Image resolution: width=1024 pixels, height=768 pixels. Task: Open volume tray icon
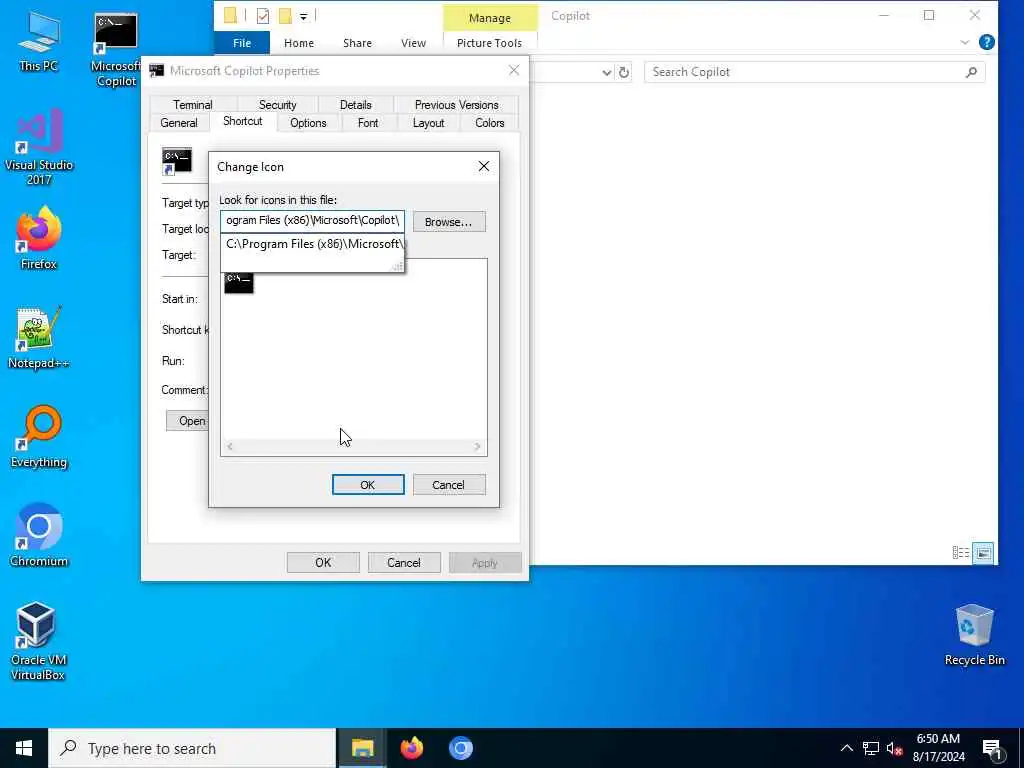click(894, 748)
